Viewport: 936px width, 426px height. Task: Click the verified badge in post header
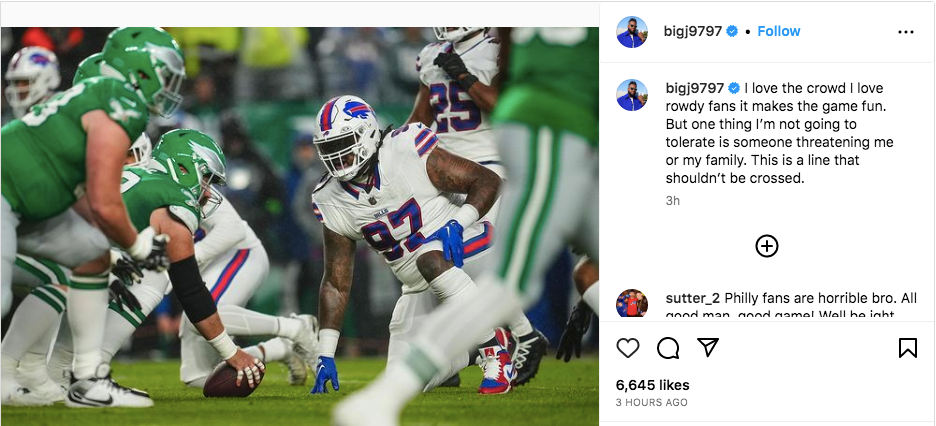point(732,32)
